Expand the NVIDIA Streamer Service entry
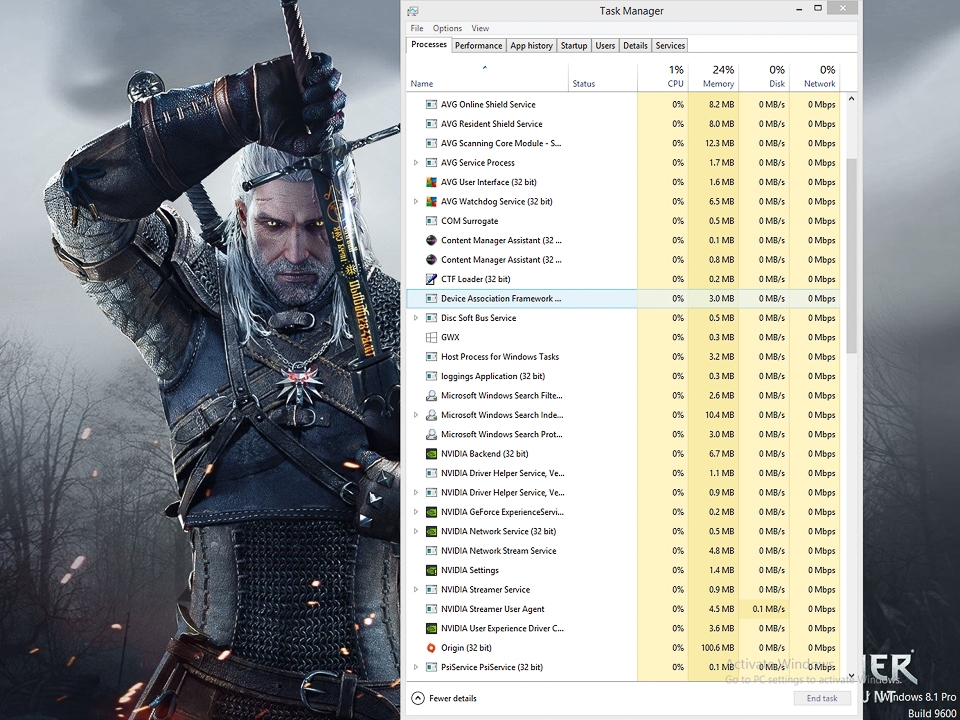This screenshot has height=720, width=960. pyautogui.click(x=416, y=590)
